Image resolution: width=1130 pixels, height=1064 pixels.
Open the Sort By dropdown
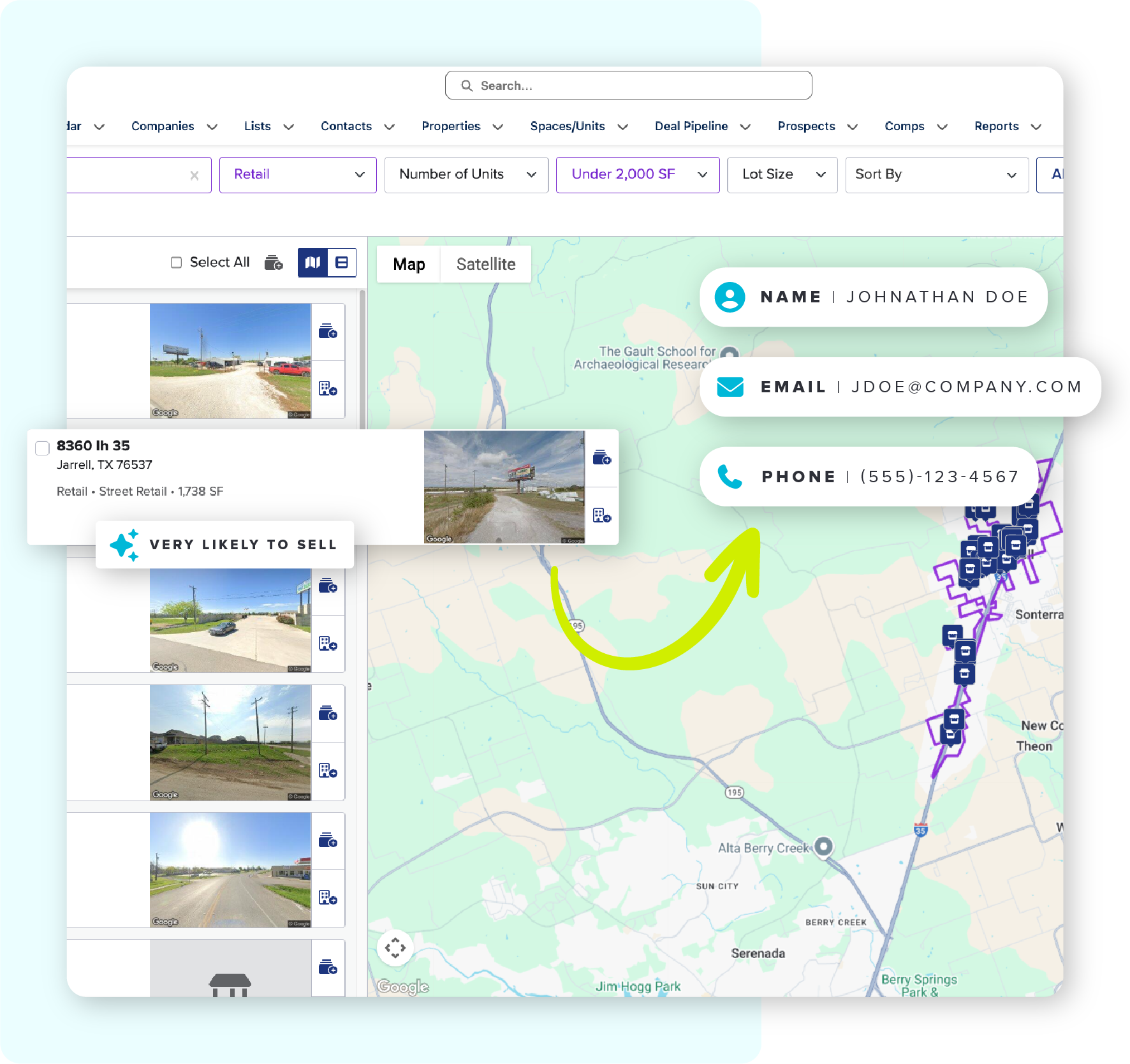pyautogui.click(x=936, y=175)
